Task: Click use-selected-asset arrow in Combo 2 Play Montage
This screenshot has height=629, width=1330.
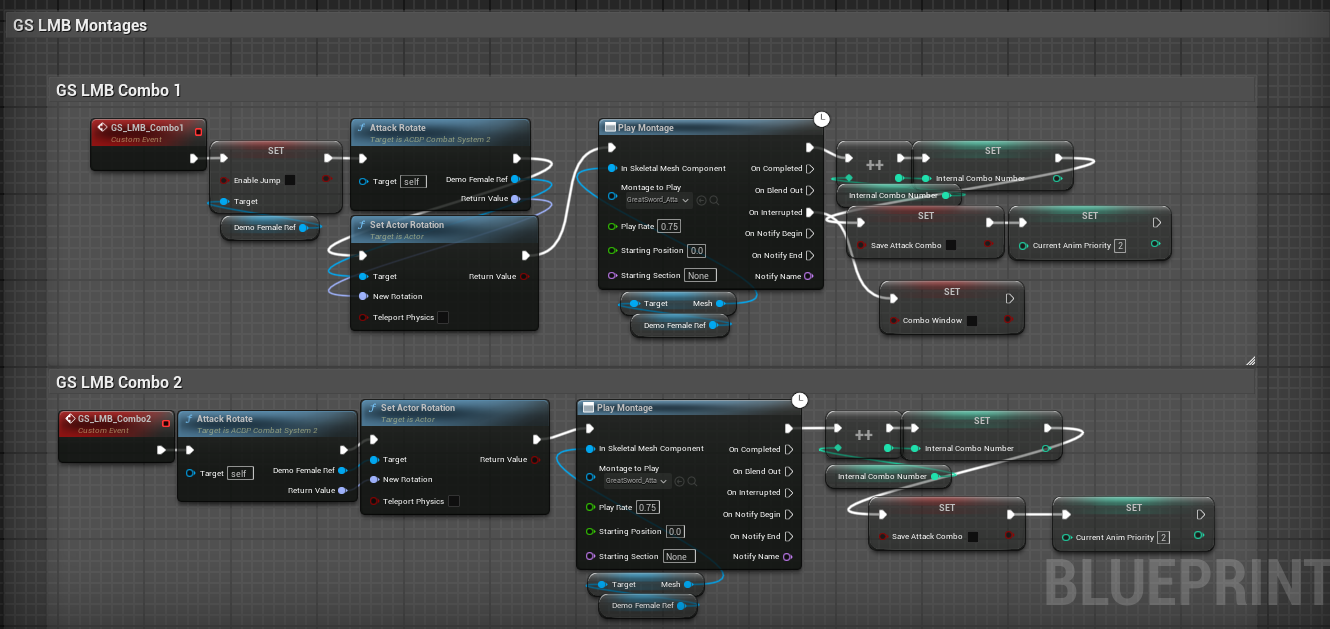Action: click(x=680, y=481)
